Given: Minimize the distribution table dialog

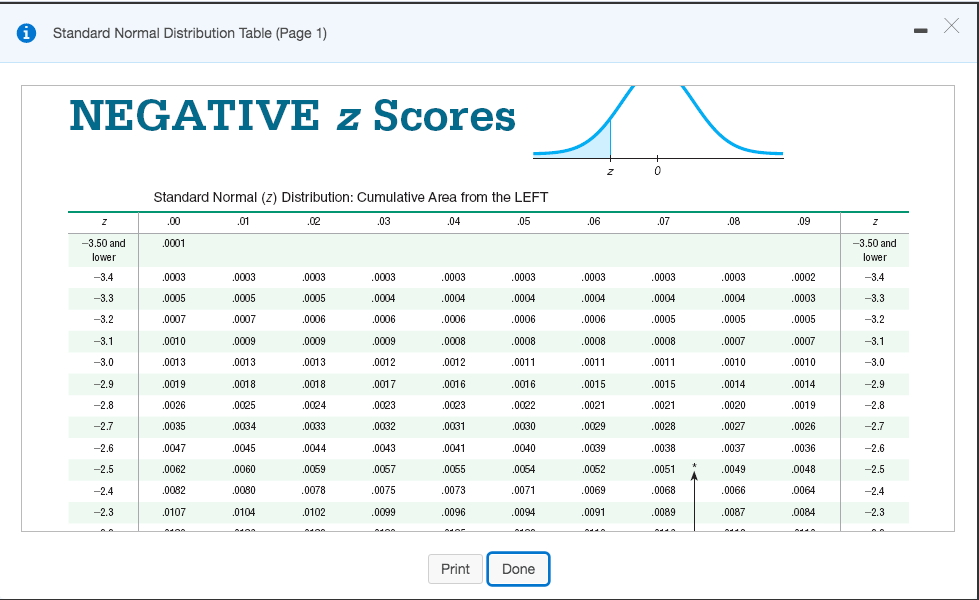Looking at the screenshot, I should [x=919, y=33].
